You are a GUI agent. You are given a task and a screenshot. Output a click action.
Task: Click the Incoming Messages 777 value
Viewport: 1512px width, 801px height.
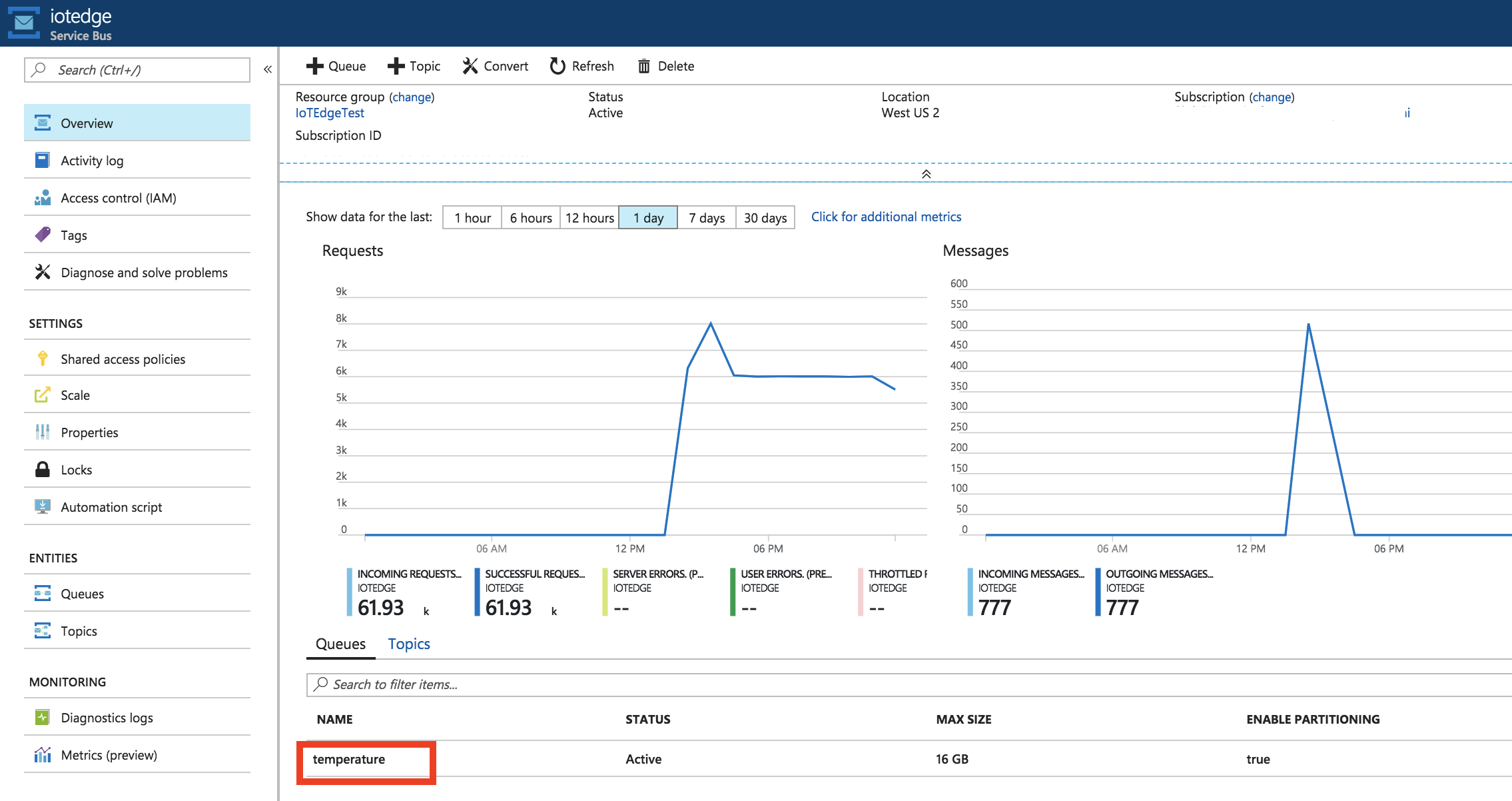[994, 607]
